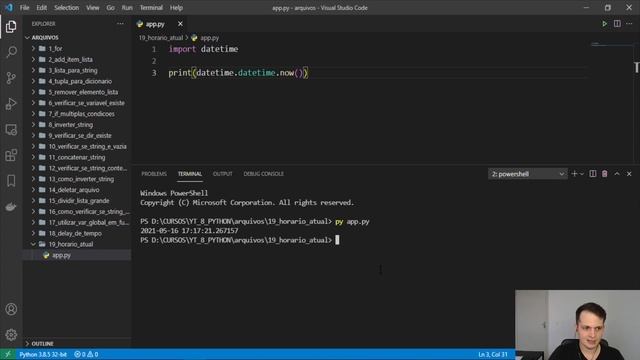Viewport: 640px width, 360px height.
Task: Run Python file with play icon
Action: point(604,24)
